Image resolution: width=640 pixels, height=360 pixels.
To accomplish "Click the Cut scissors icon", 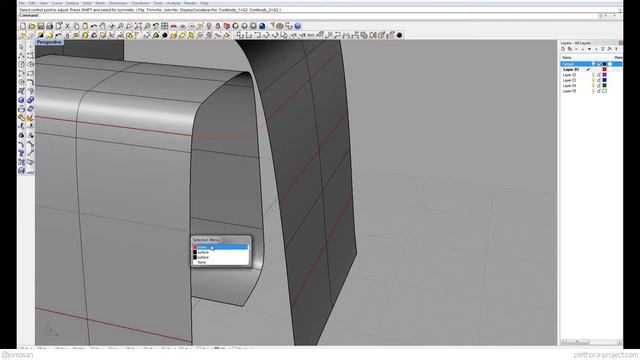I will pos(68,26).
